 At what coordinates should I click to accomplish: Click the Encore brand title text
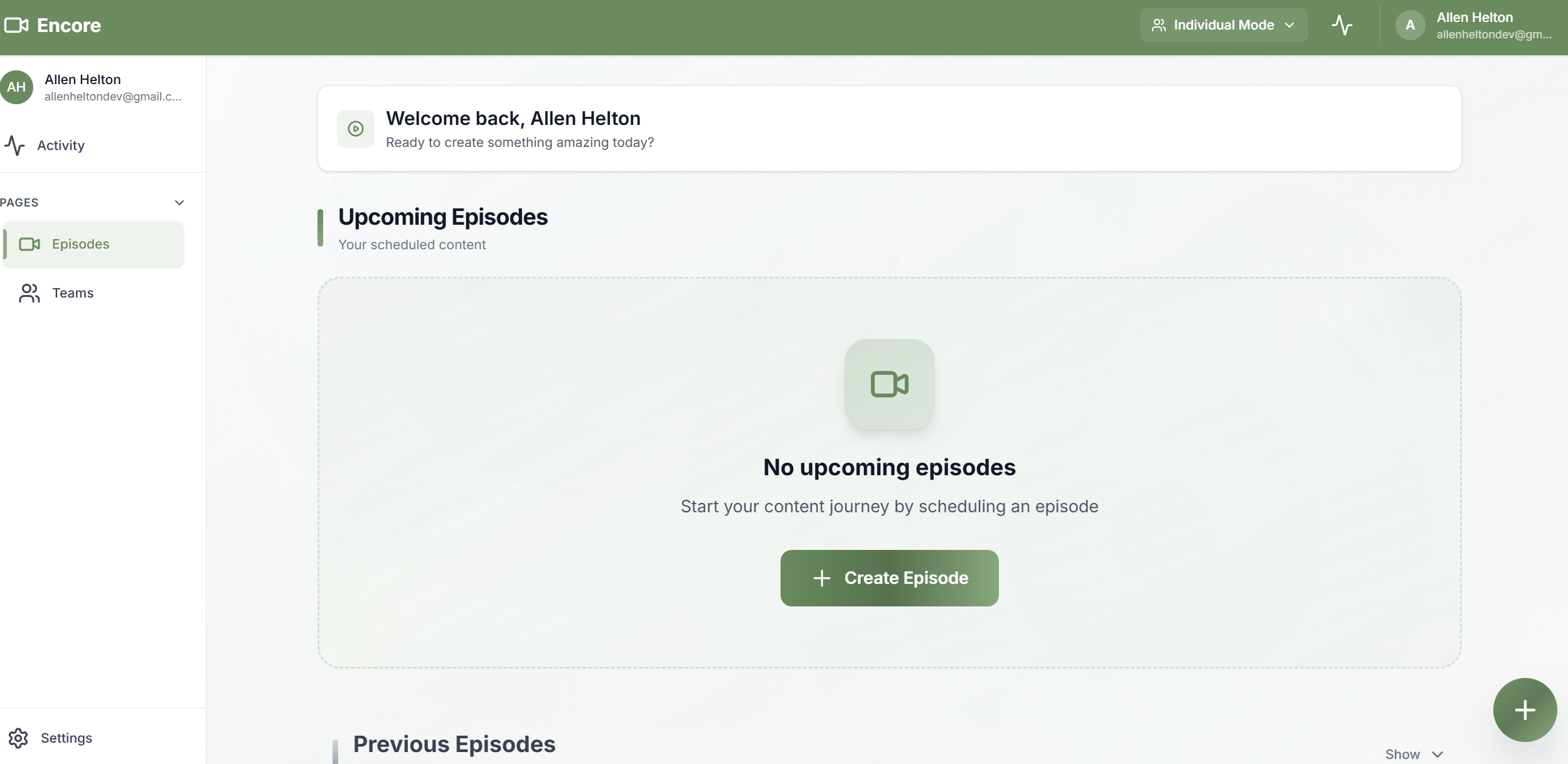(x=69, y=26)
